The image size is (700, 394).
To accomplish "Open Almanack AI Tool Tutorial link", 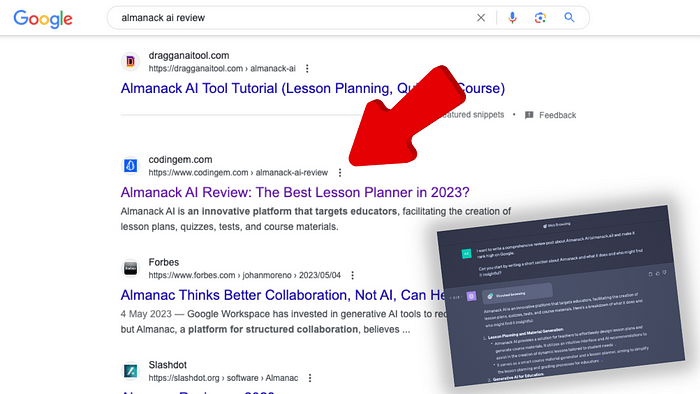I will coord(312,88).
